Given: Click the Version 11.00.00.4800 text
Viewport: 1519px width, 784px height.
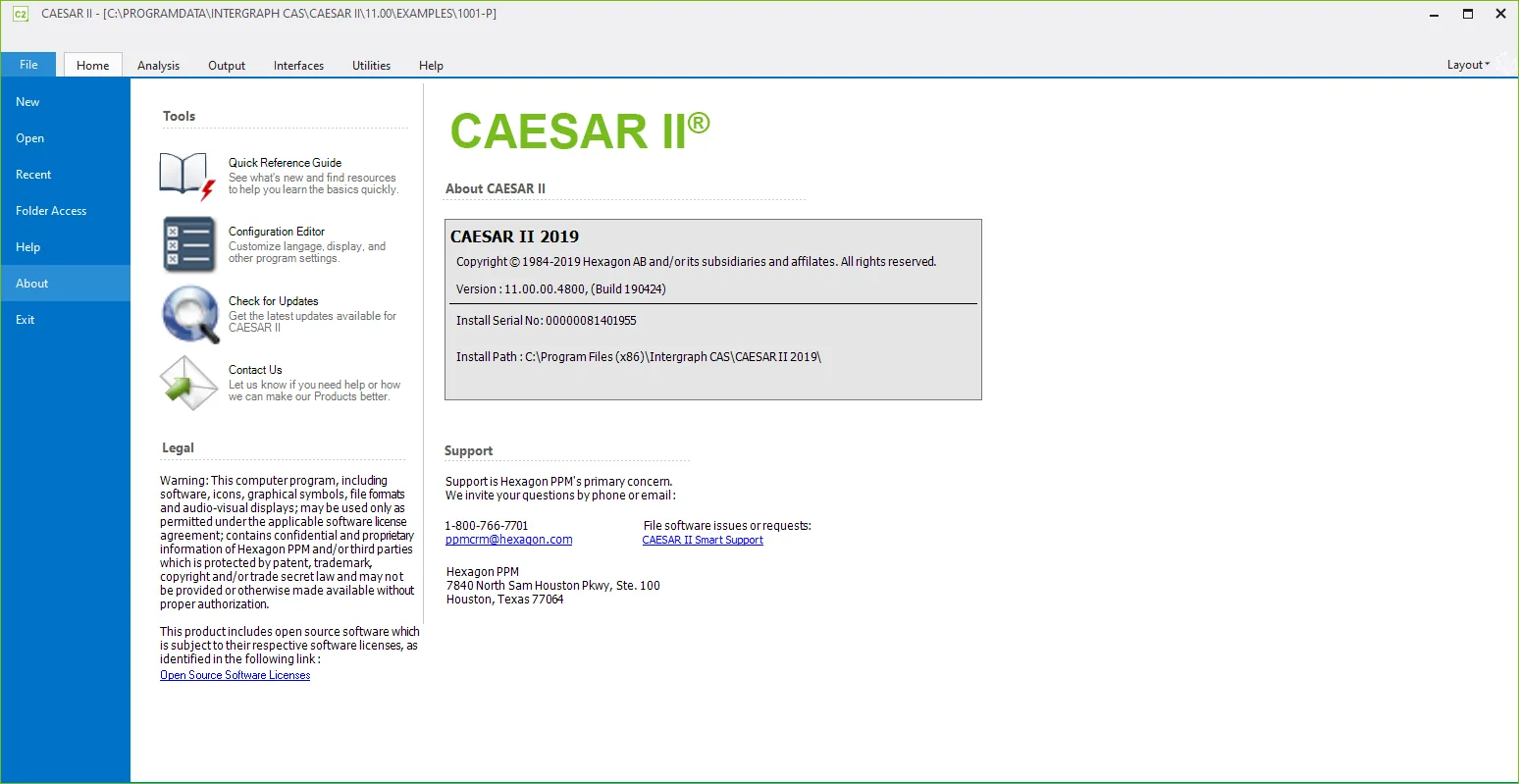Looking at the screenshot, I should 561,289.
